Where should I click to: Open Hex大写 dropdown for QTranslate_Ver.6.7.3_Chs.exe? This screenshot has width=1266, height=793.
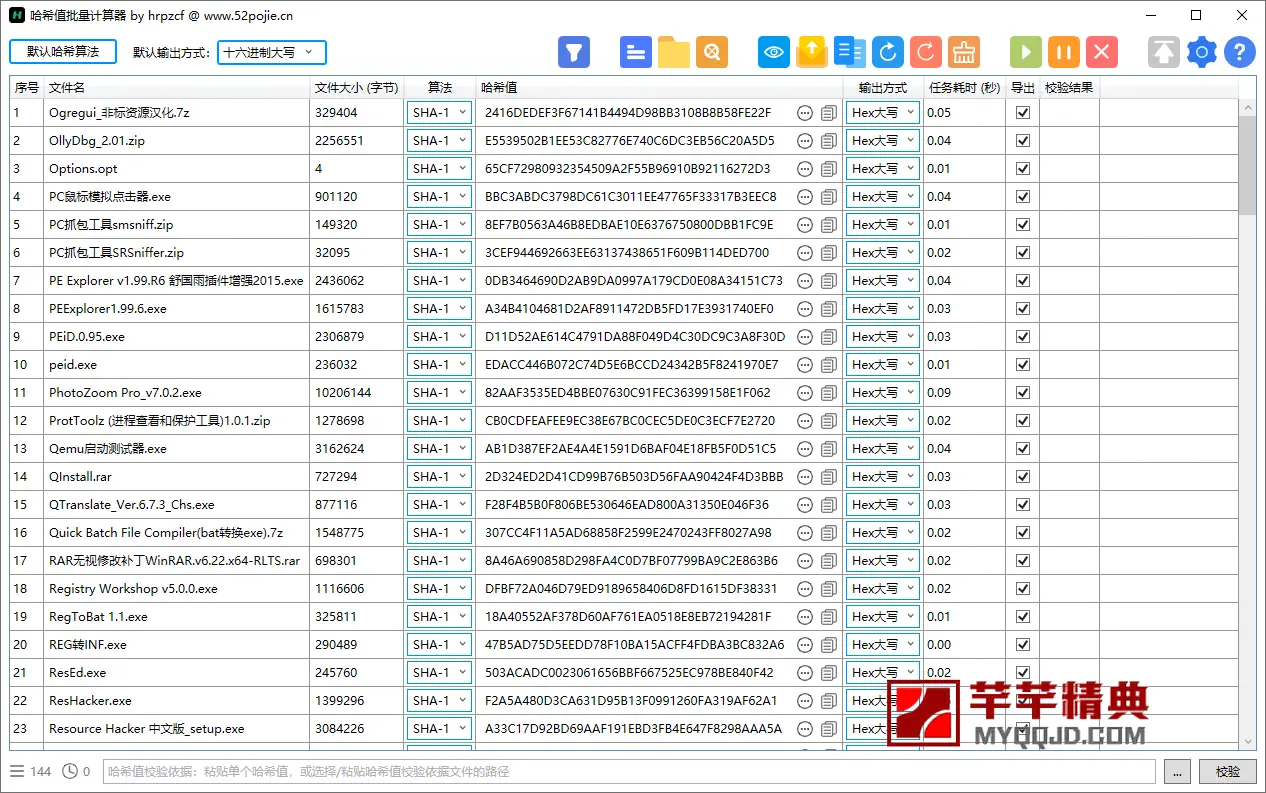point(883,505)
